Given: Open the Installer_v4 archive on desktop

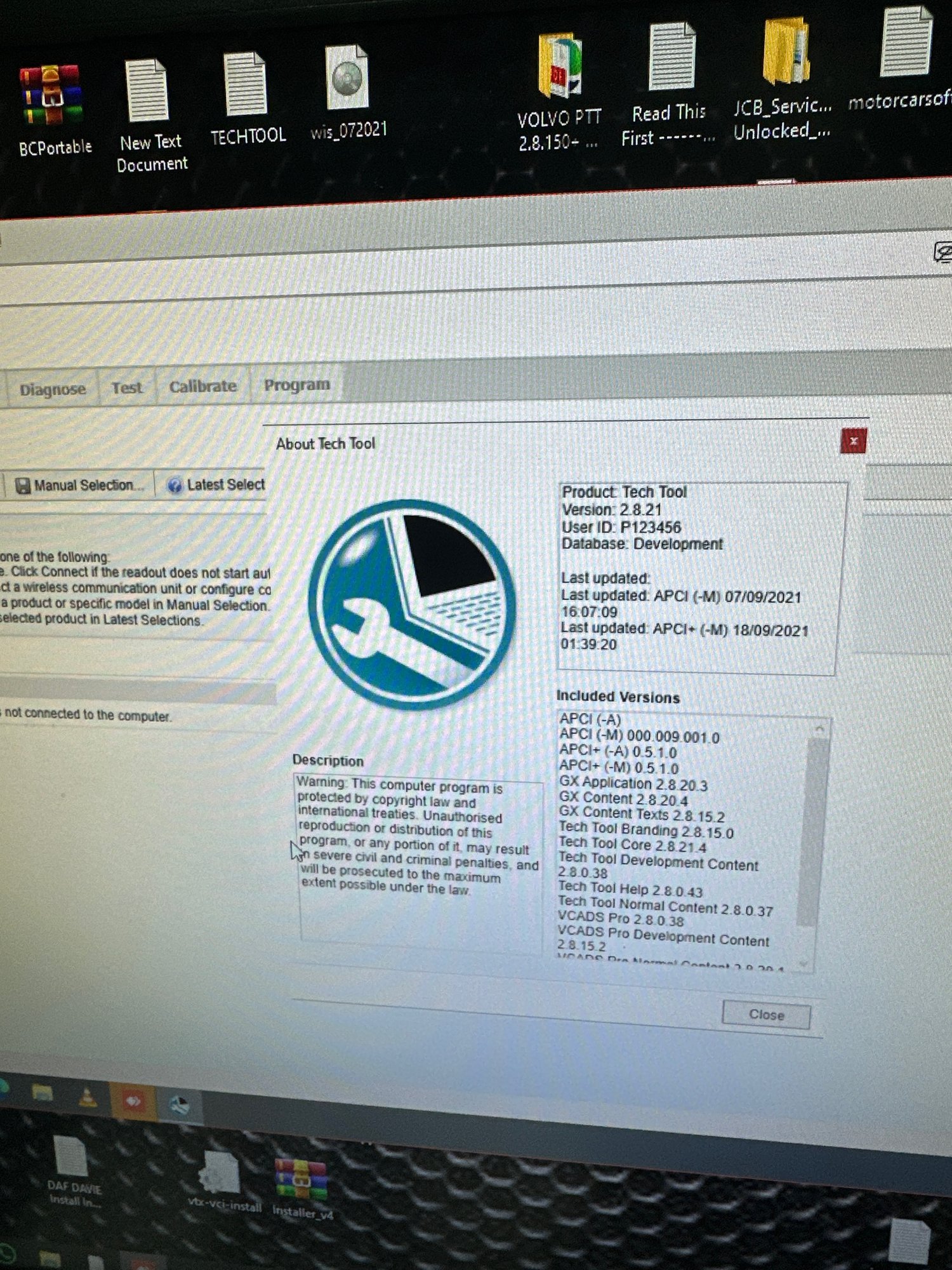Looking at the screenshot, I should 302,1189.
